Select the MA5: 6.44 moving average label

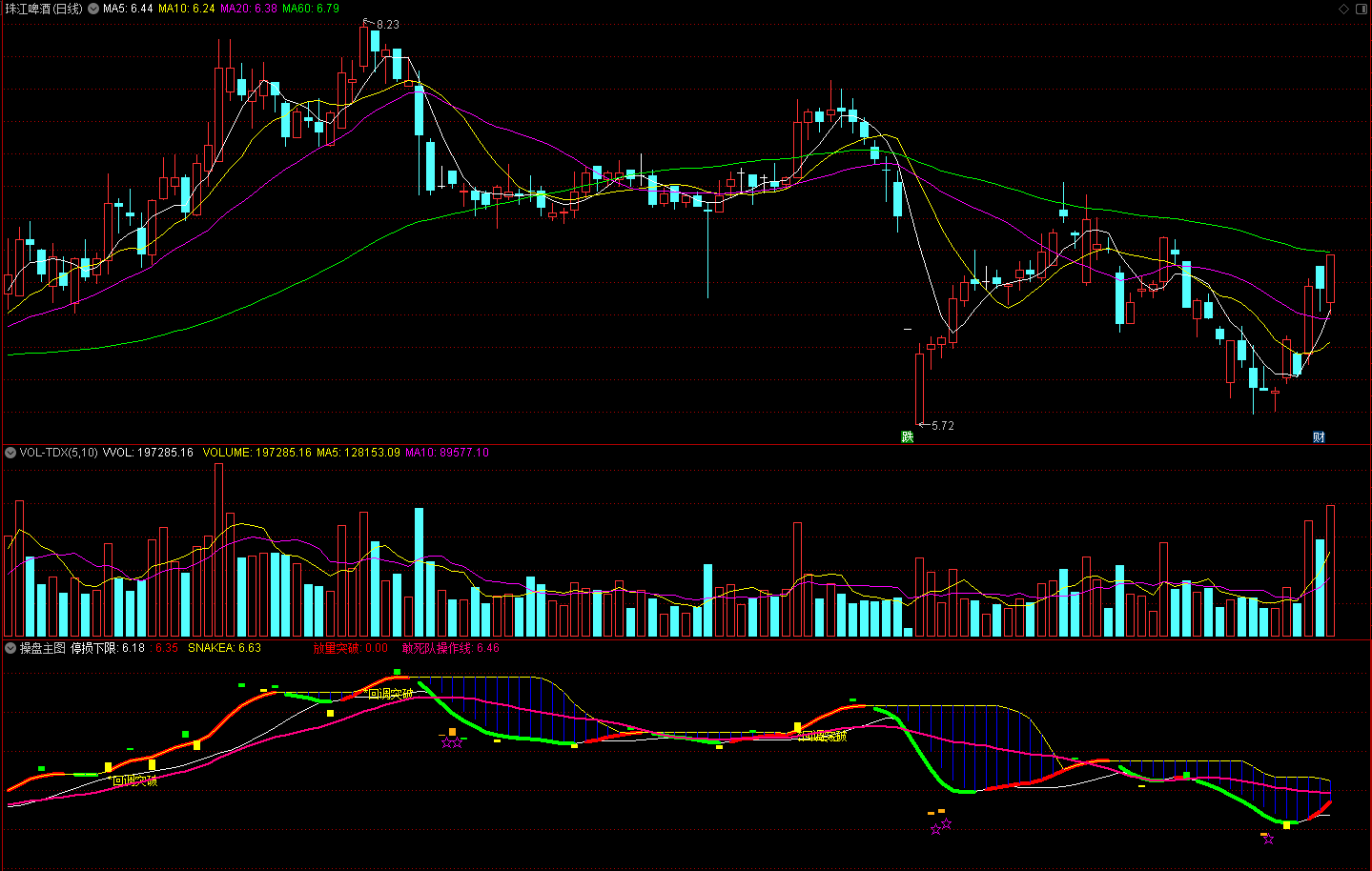coord(128,9)
